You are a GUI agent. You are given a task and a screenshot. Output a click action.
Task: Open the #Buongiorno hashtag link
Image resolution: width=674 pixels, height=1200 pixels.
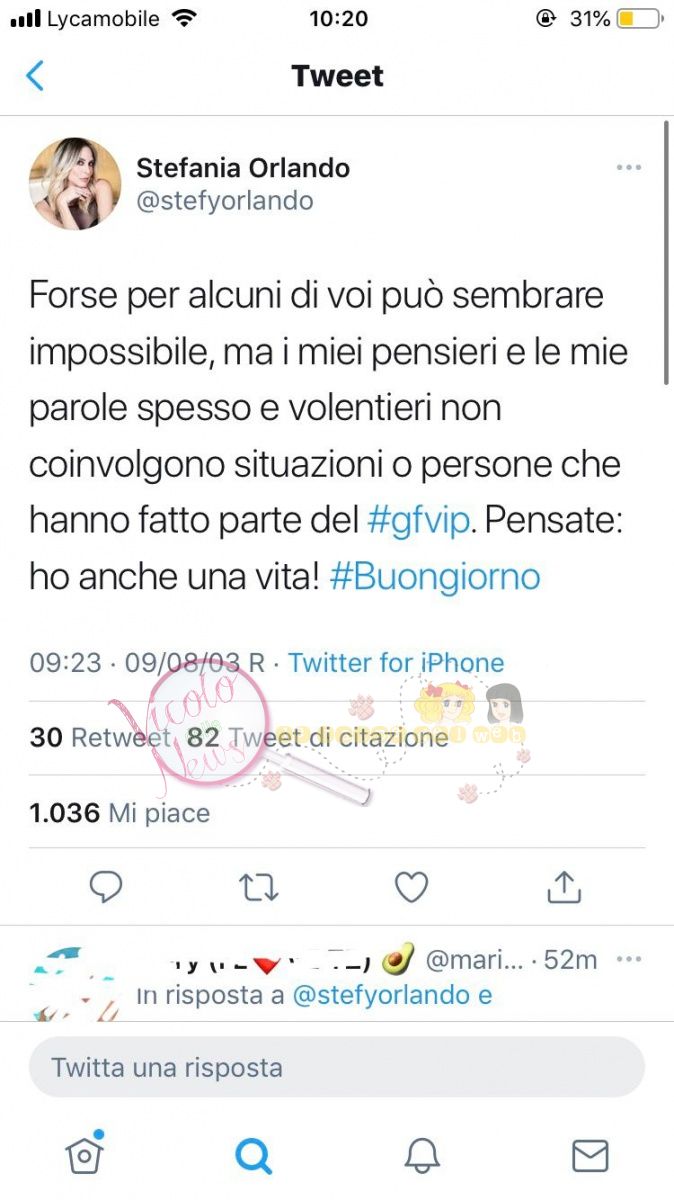(435, 576)
